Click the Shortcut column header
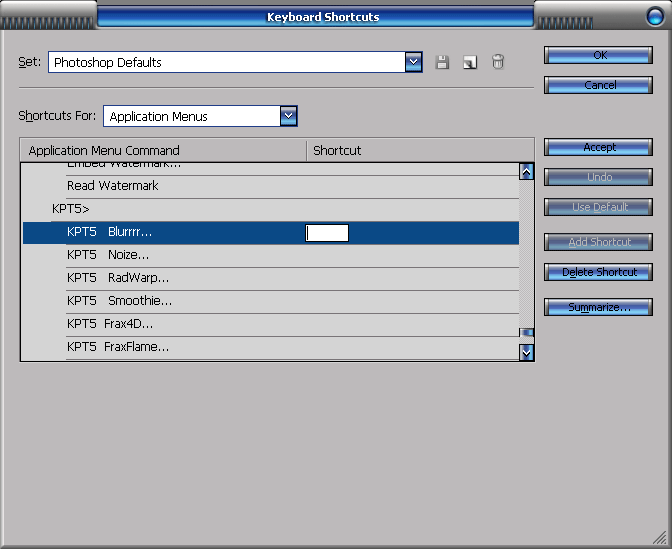 pyautogui.click(x=420, y=150)
